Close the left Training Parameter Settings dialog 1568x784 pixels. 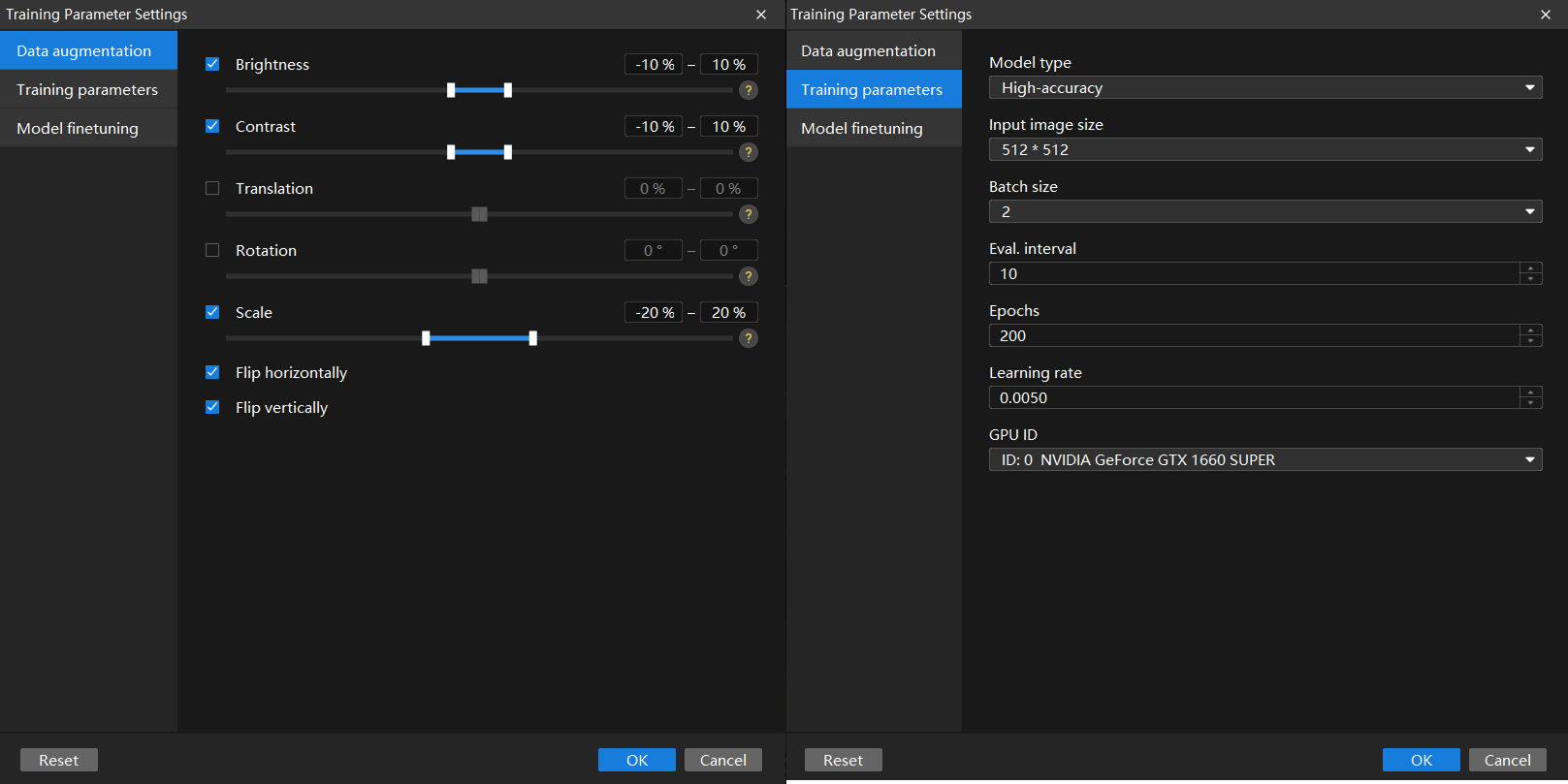pyautogui.click(x=761, y=15)
